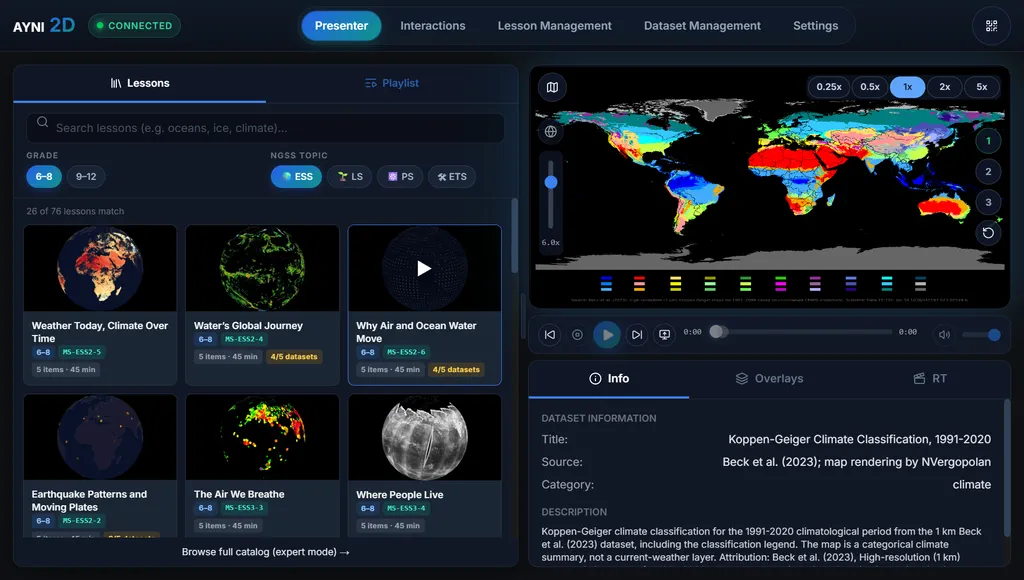Select grade 9-12 filter
The width and height of the screenshot is (1024, 580).
tap(86, 176)
